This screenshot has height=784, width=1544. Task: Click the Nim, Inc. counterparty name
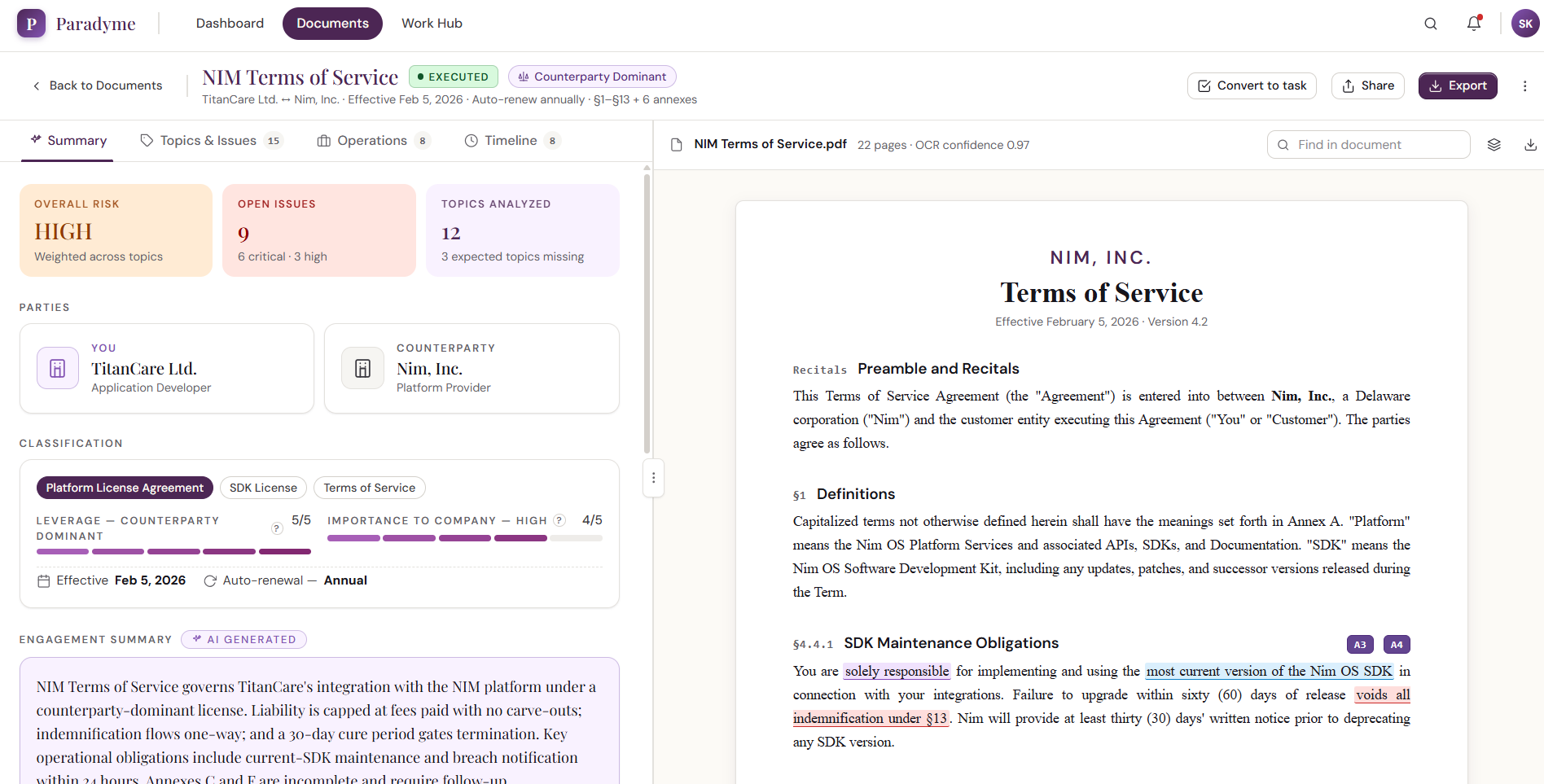pyautogui.click(x=429, y=369)
